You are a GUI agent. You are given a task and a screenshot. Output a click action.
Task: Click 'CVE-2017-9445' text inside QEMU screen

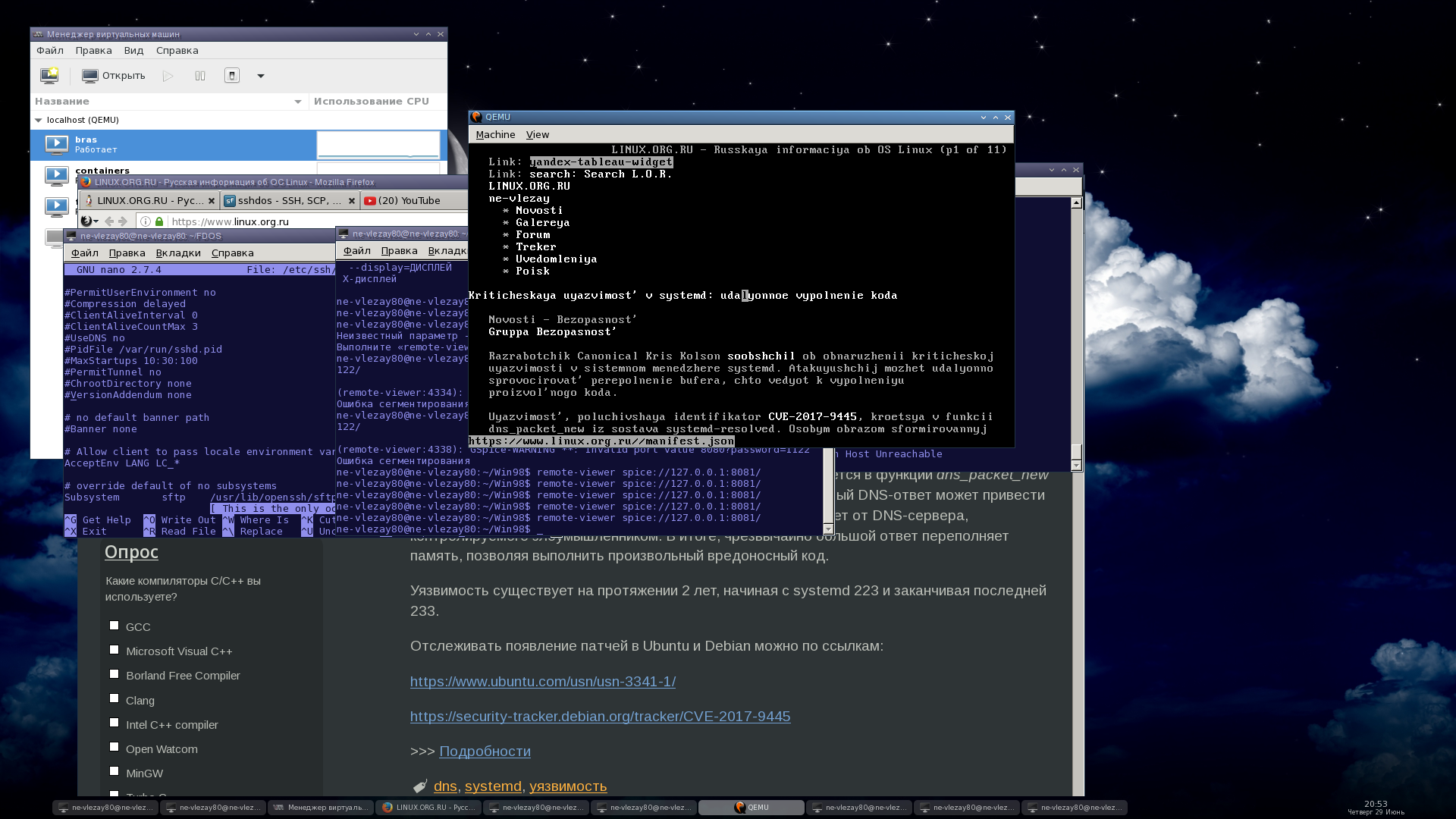[812, 417]
